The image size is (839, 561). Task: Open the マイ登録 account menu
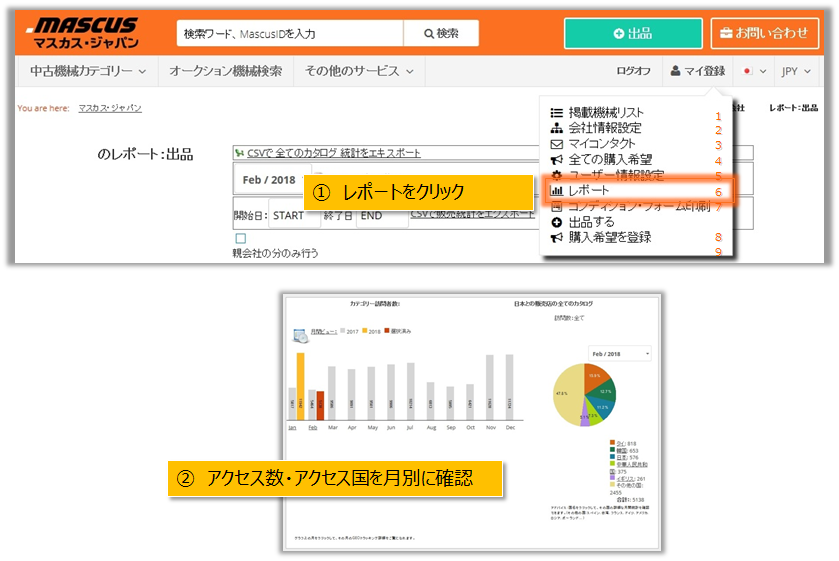pyautogui.click(x=698, y=71)
